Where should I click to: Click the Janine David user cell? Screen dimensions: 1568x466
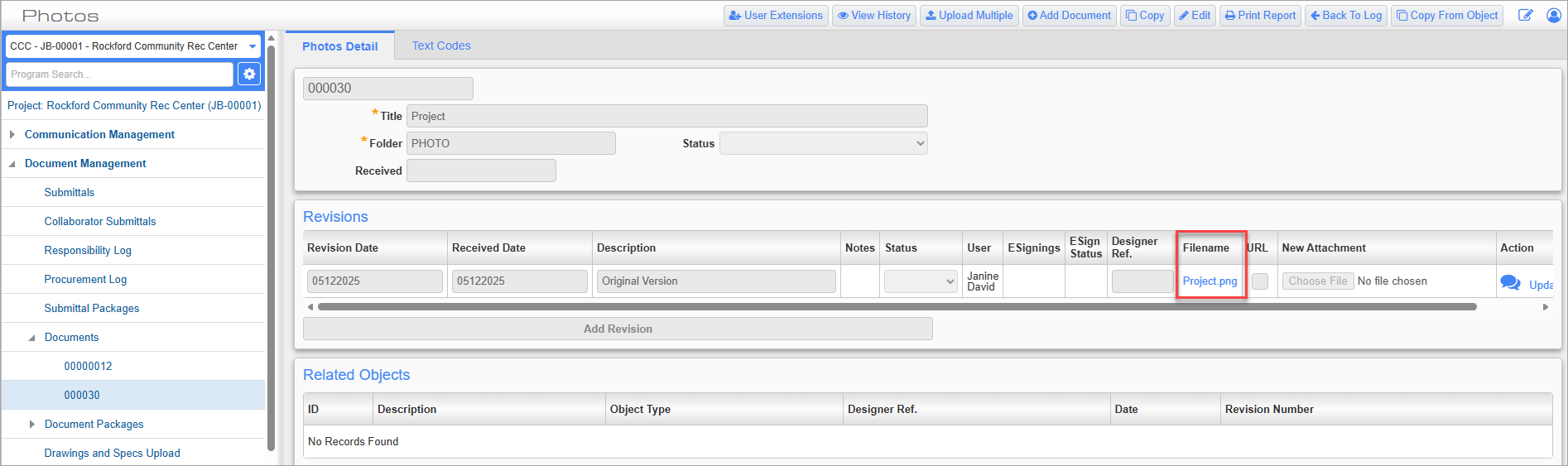[983, 281]
